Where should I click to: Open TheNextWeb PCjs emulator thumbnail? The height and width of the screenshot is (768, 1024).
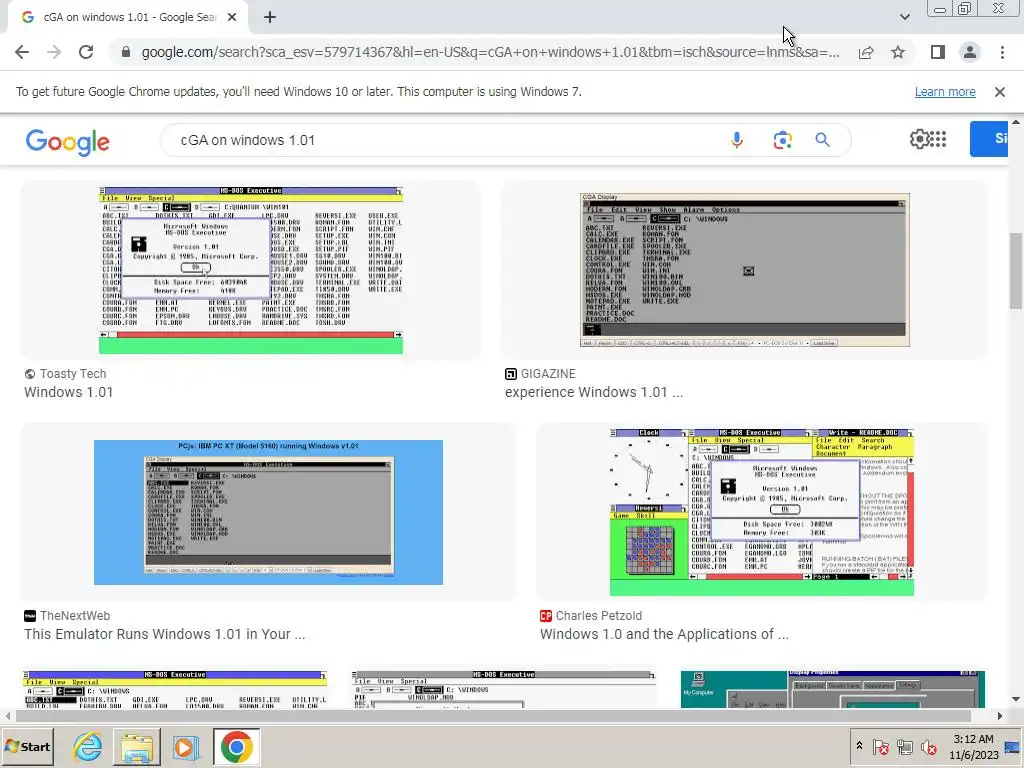click(x=268, y=512)
